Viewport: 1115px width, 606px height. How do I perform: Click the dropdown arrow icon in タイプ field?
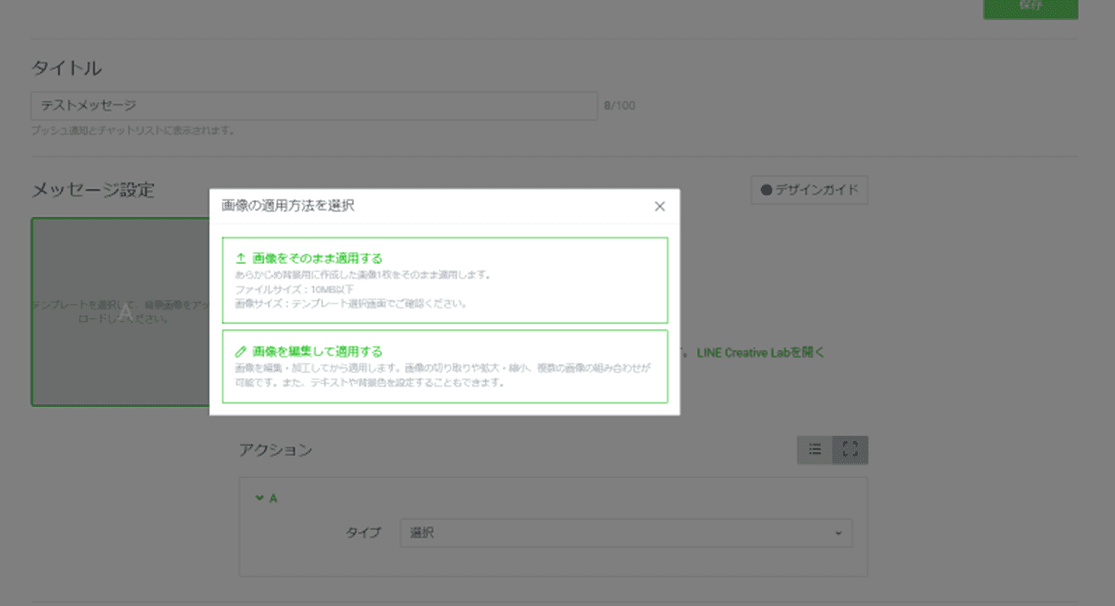(840, 533)
